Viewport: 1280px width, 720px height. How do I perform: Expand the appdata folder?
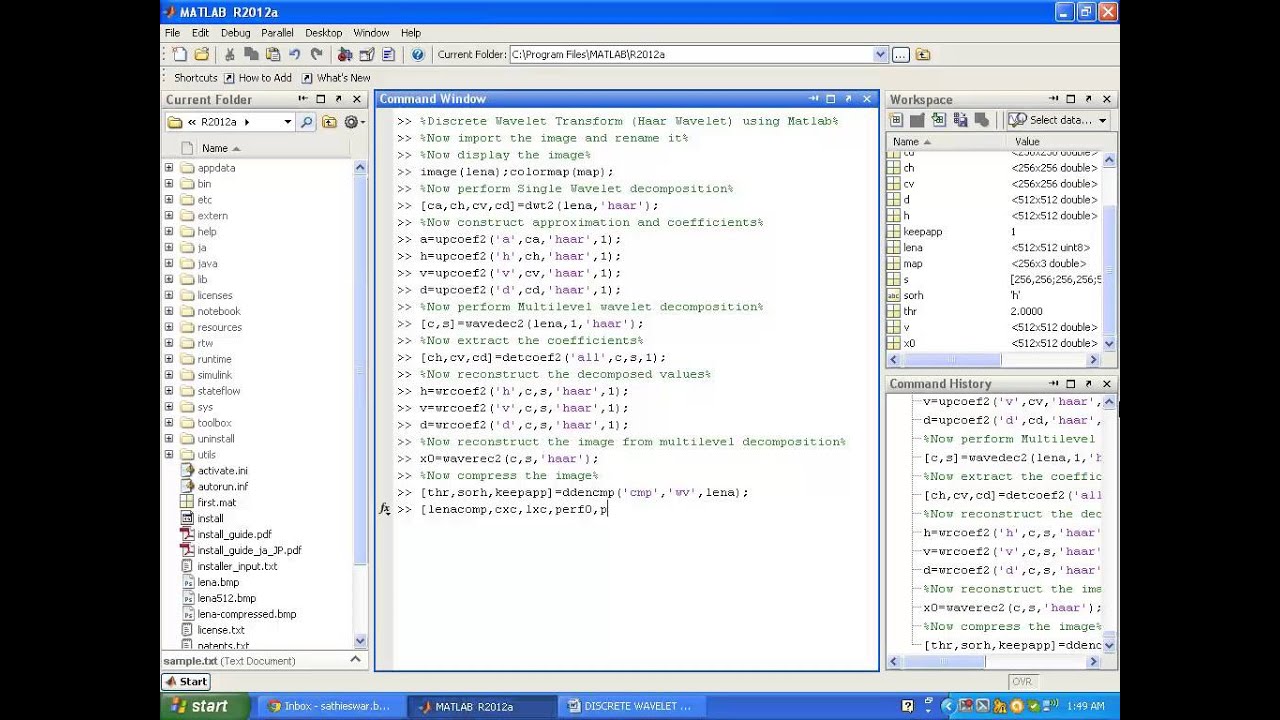point(169,168)
